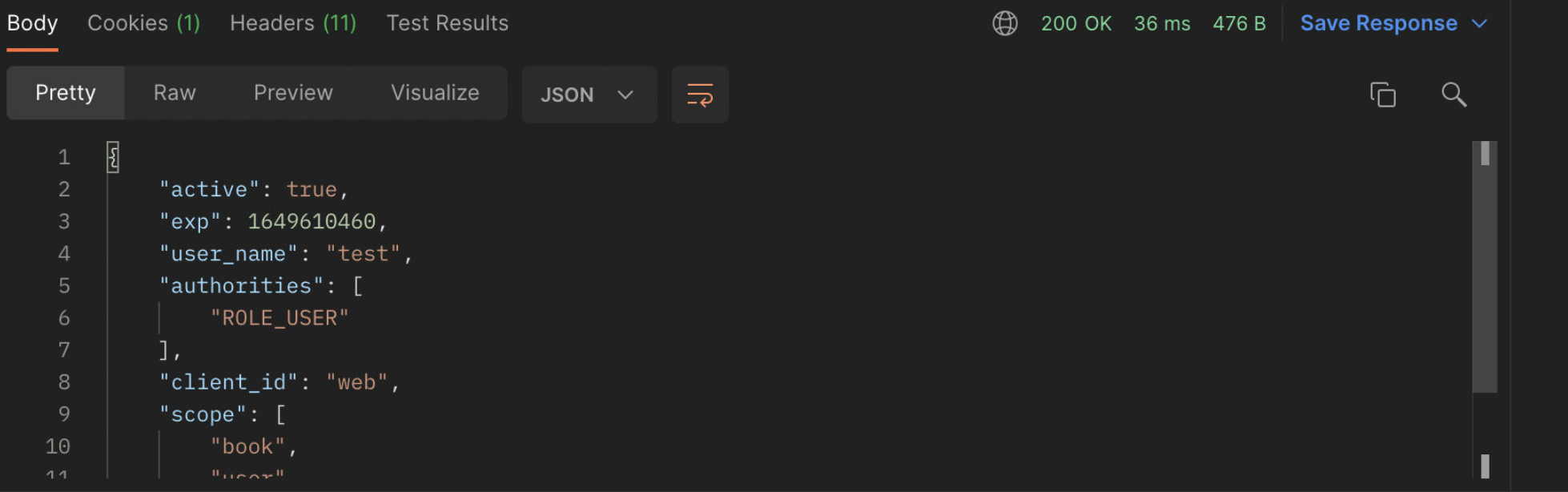Collapse the root JSON object brace
The image size is (1568, 492).
click(x=113, y=157)
